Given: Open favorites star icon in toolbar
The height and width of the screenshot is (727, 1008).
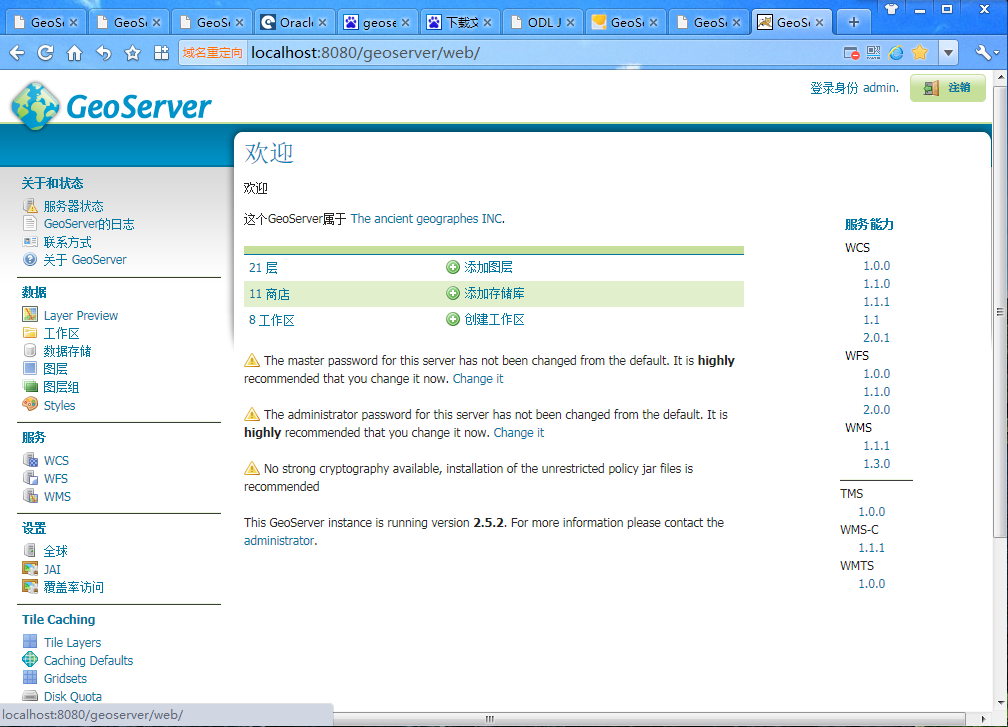Looking at the screenshot, I should pos(132,53).
